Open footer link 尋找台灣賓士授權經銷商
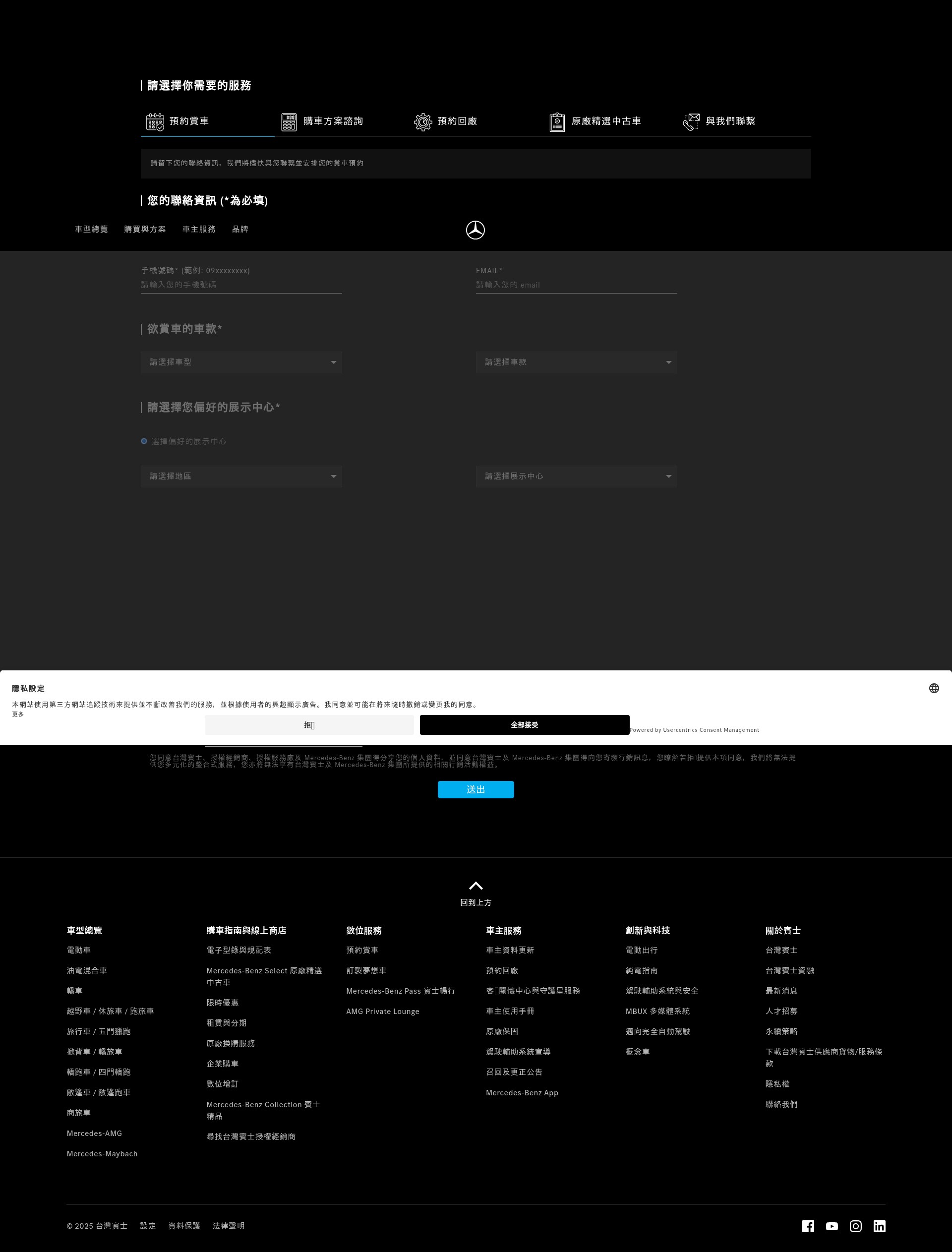The width and height of the screenshot is (952, 1252). (x=251, y=1136)
